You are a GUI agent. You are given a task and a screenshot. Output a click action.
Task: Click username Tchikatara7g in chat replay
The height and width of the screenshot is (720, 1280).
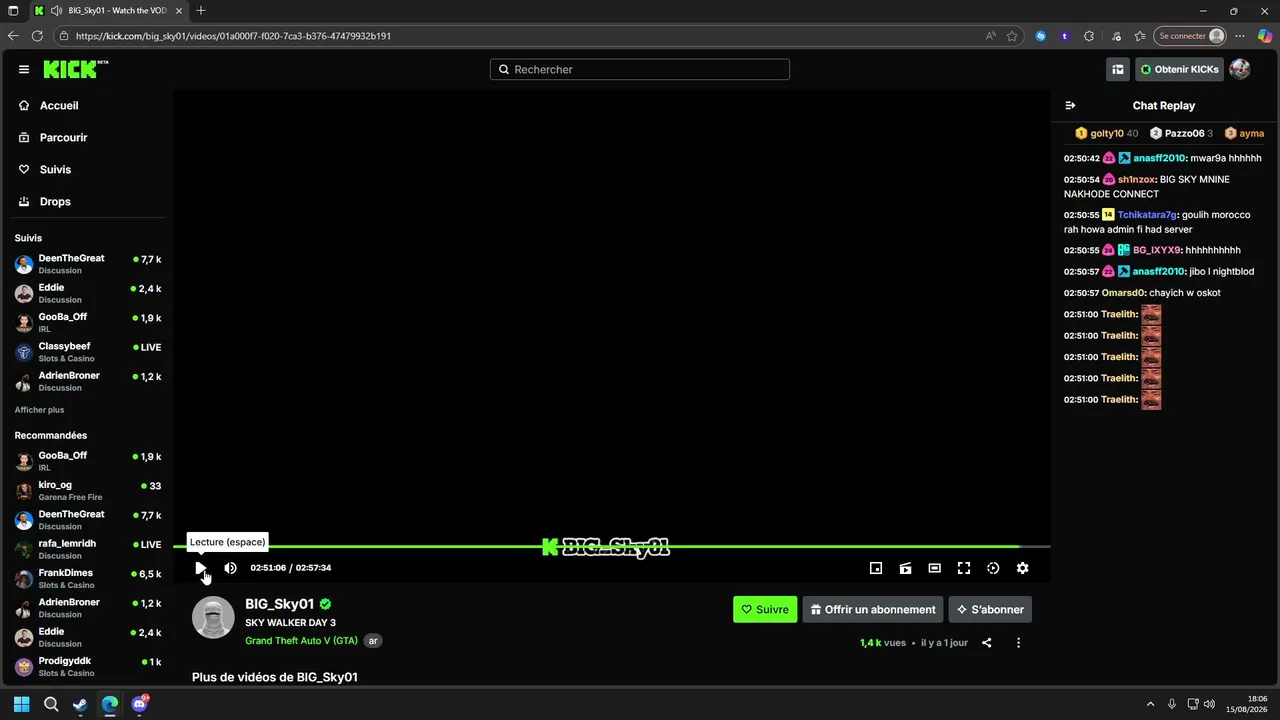[x=1148, y=215]
